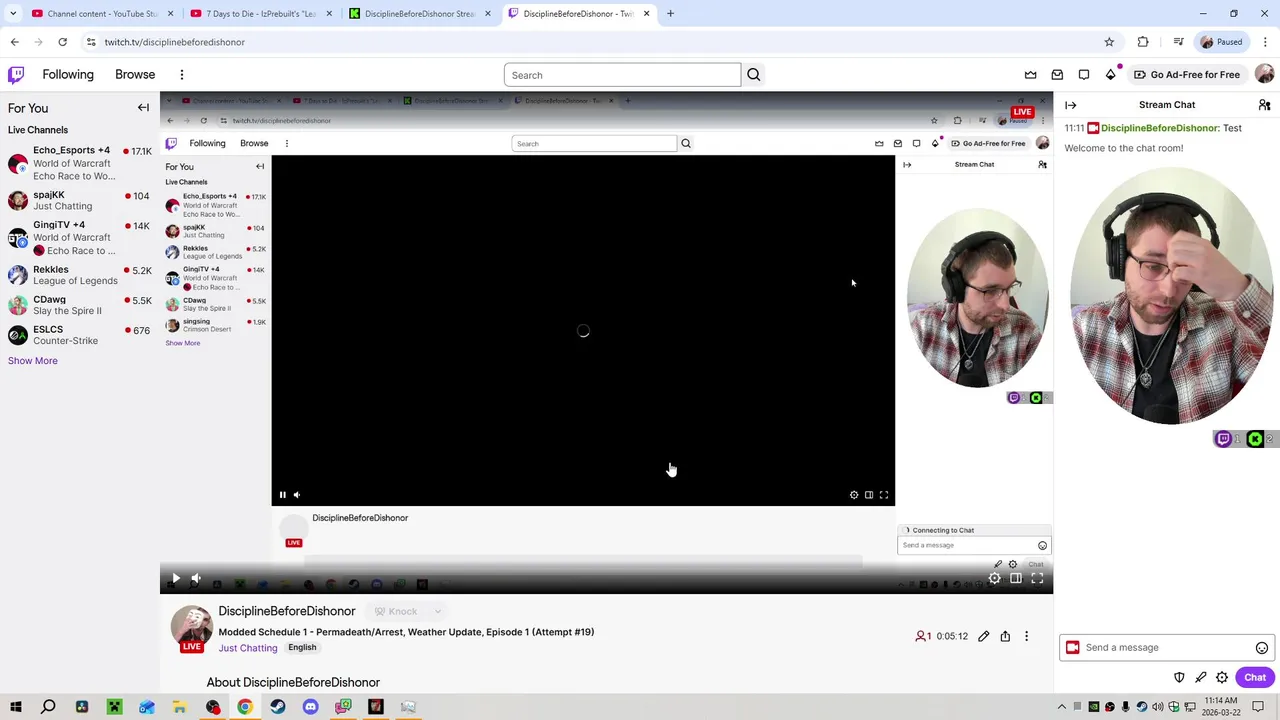The image size is (1280, 720).
Task: Open Steam from the taskbar
Action: click(278, 707)
